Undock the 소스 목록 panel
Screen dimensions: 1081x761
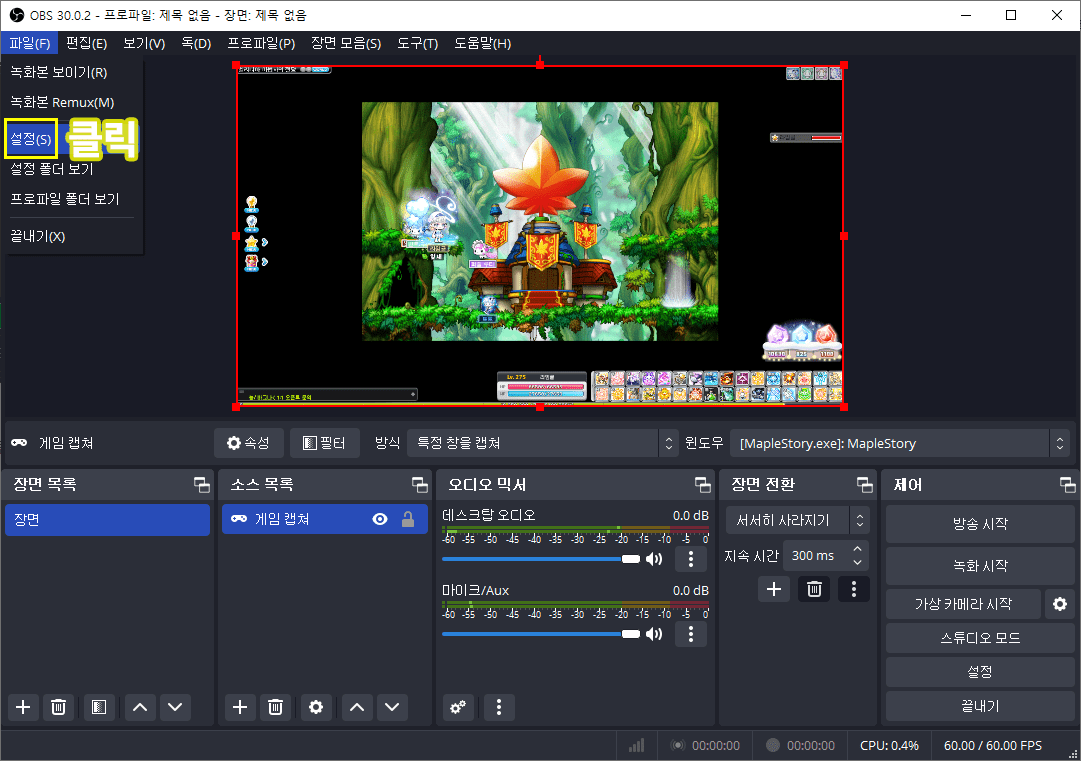tap(420, 485)
